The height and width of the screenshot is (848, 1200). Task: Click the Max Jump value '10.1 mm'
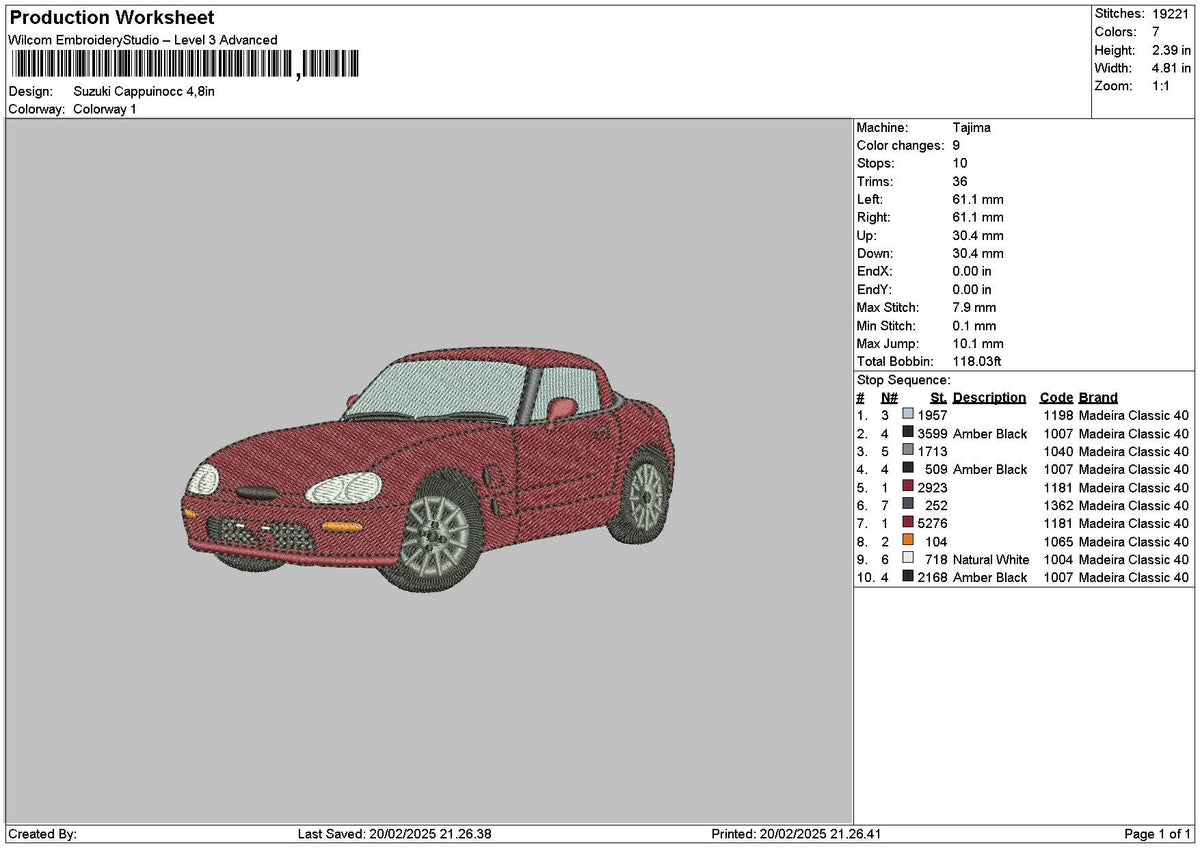pos(978,344)
